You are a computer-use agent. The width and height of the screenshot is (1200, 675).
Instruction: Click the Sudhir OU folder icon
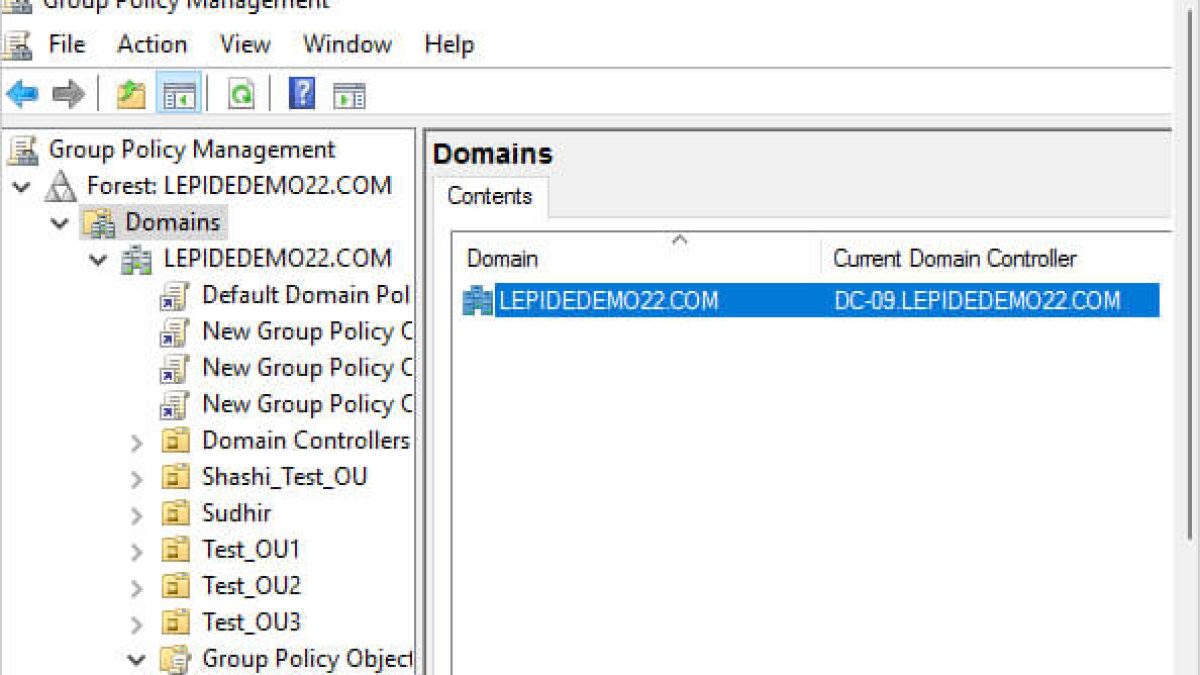(175, 513)
